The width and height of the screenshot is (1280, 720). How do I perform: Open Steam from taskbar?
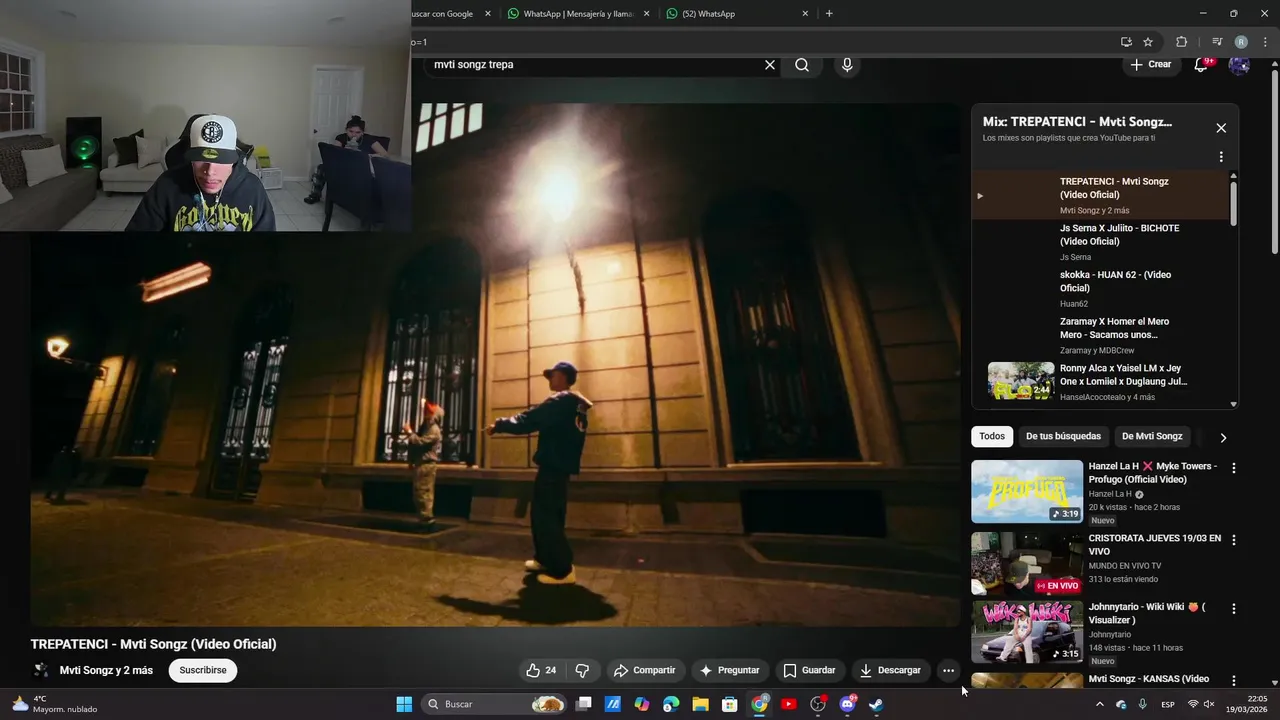876,704
